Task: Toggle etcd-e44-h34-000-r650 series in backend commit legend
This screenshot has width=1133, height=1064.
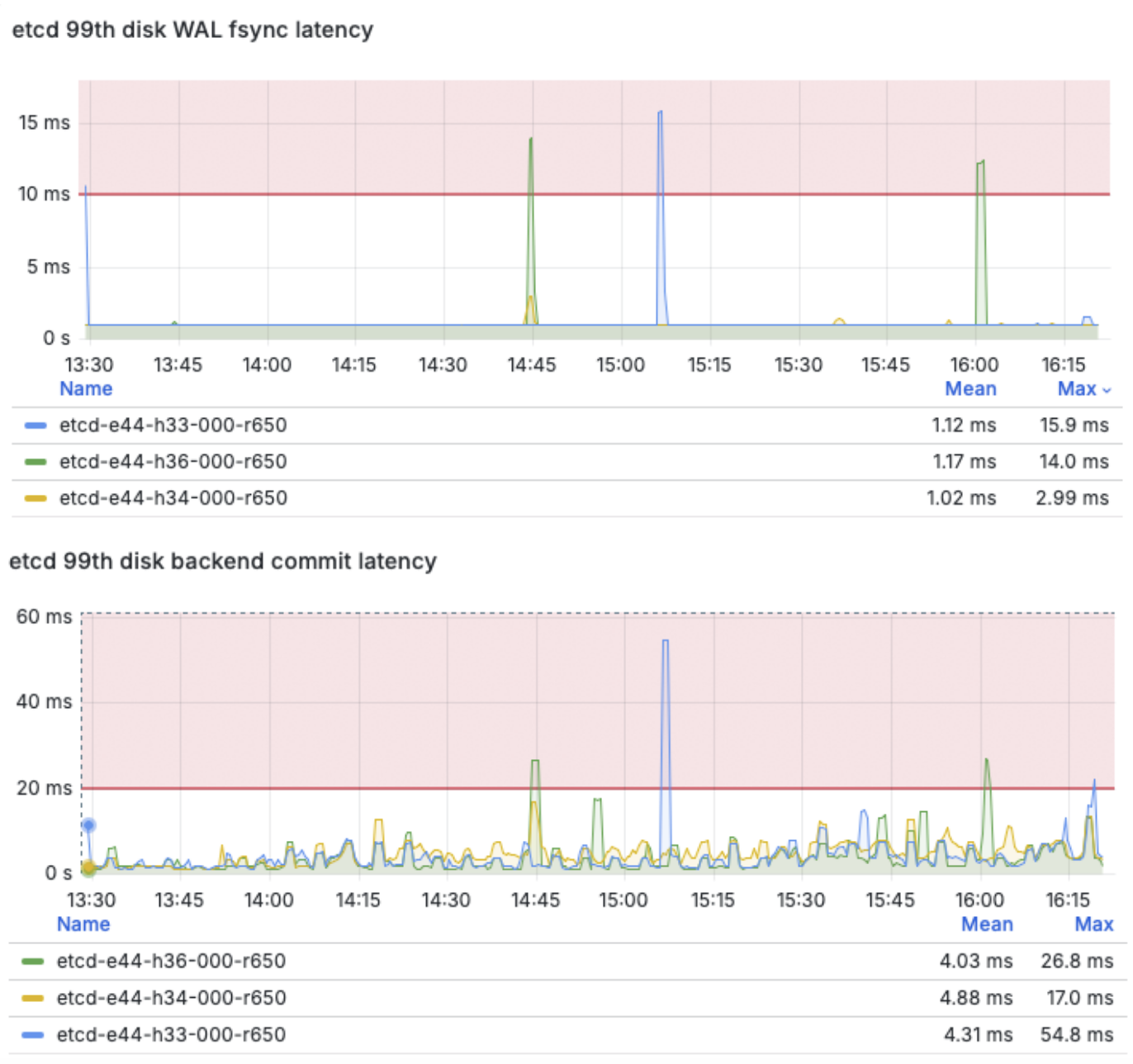Action: tap(171, 998)
